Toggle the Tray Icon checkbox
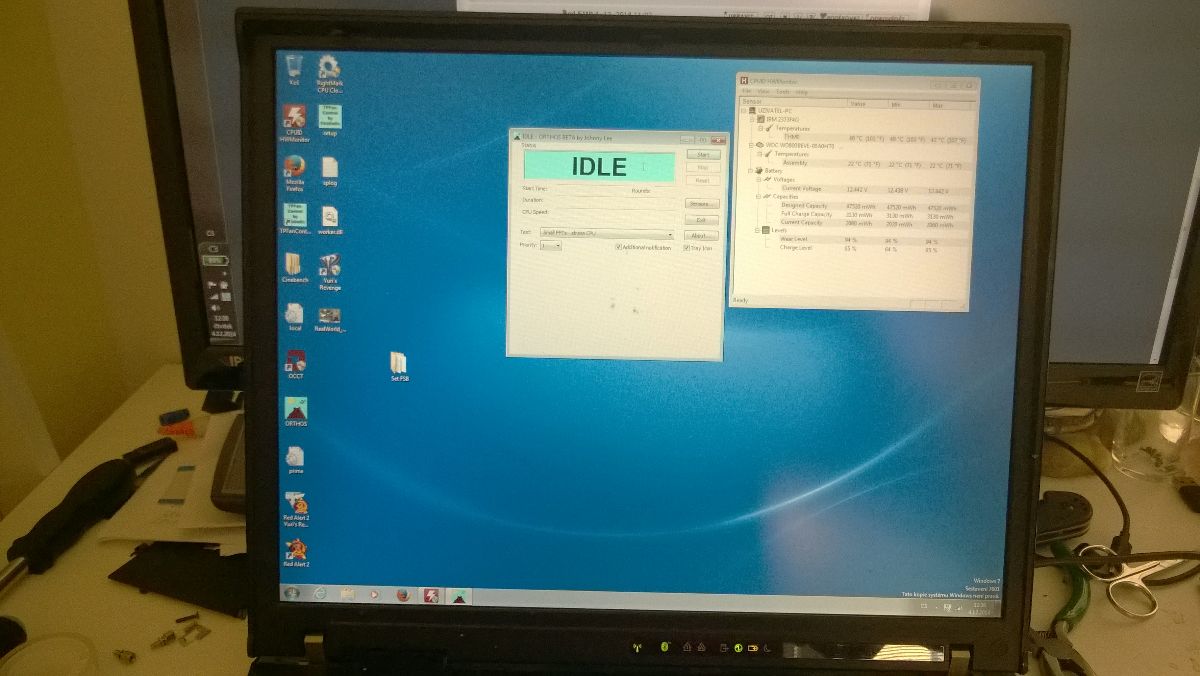 pos(686,247)
